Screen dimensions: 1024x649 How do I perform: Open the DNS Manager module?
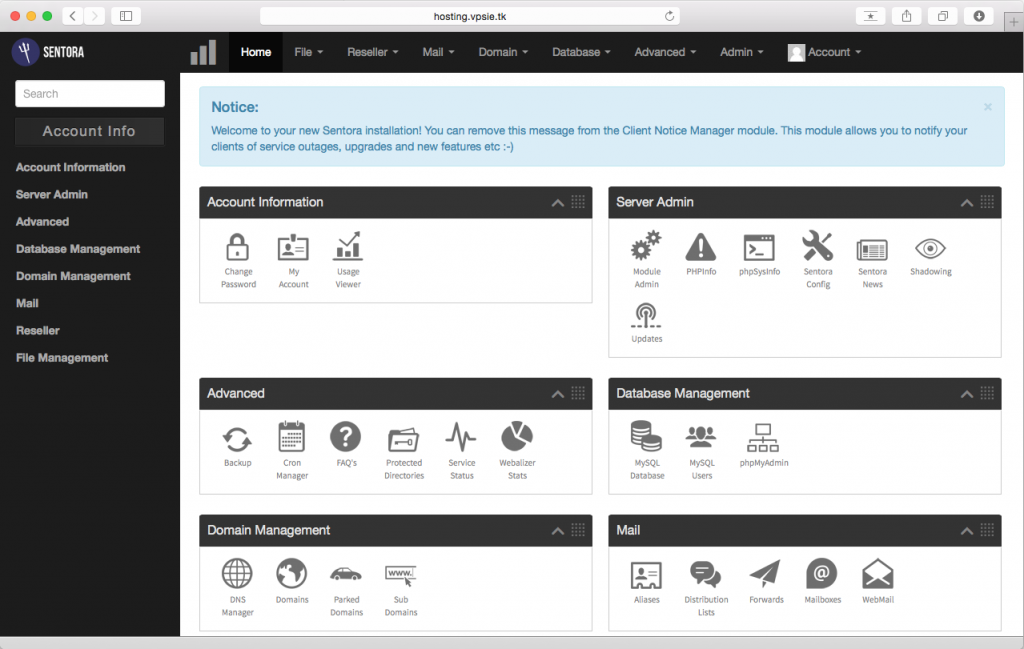[x=237, y=588]
